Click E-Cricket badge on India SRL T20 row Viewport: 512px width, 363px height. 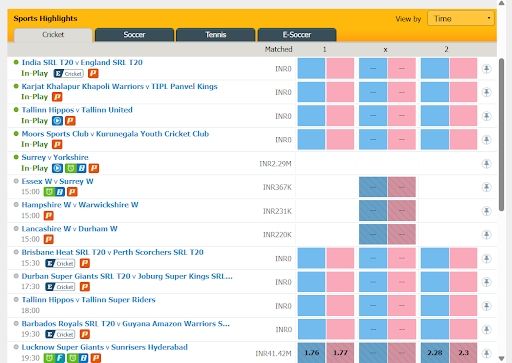(68, 73)
